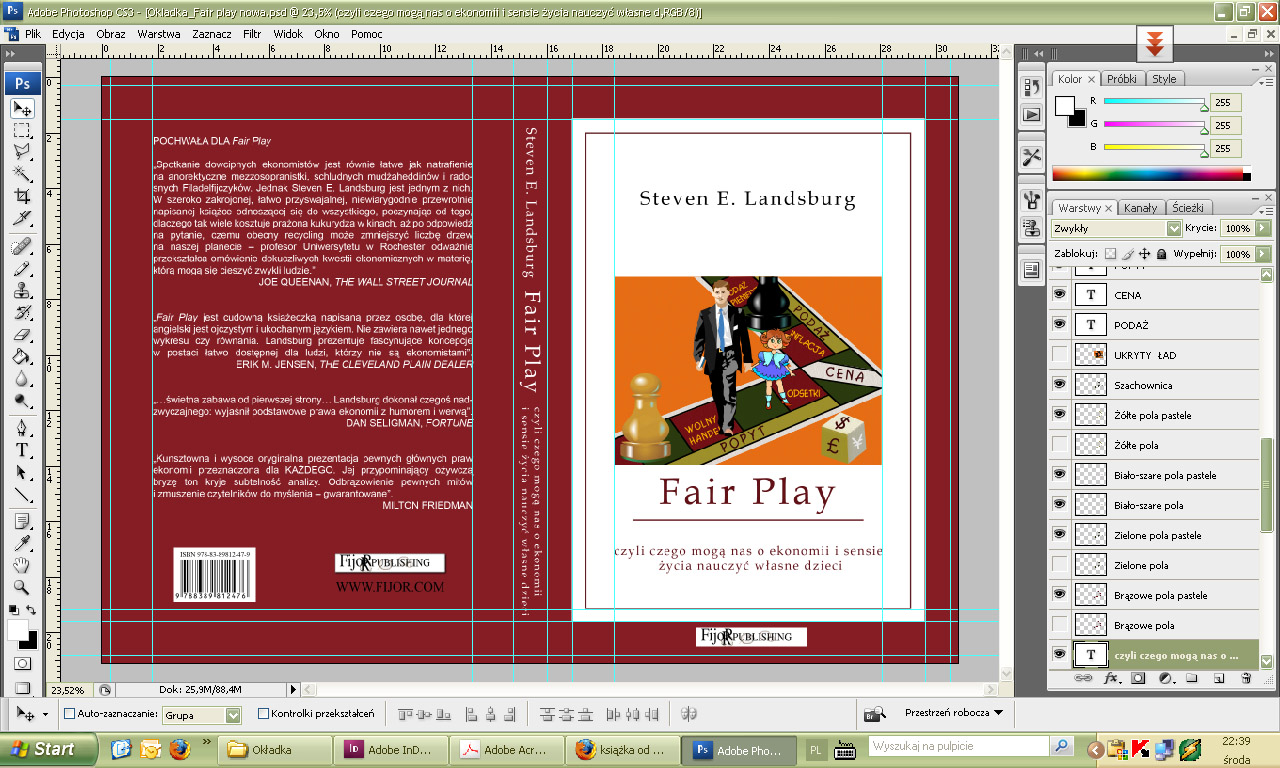Click the layer styles fx icon
This screenshot has width=1280, height=768.
pos(1111,678)
